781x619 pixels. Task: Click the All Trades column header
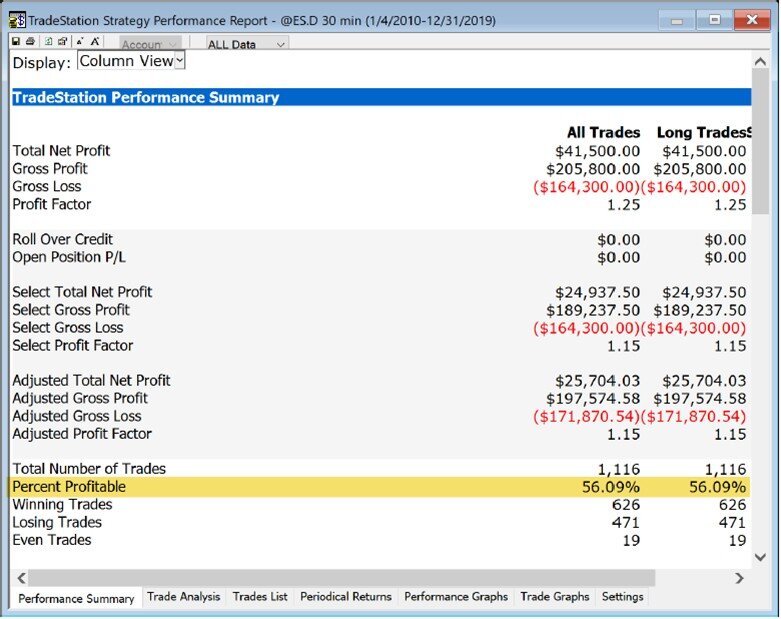[x=603, y=132]
